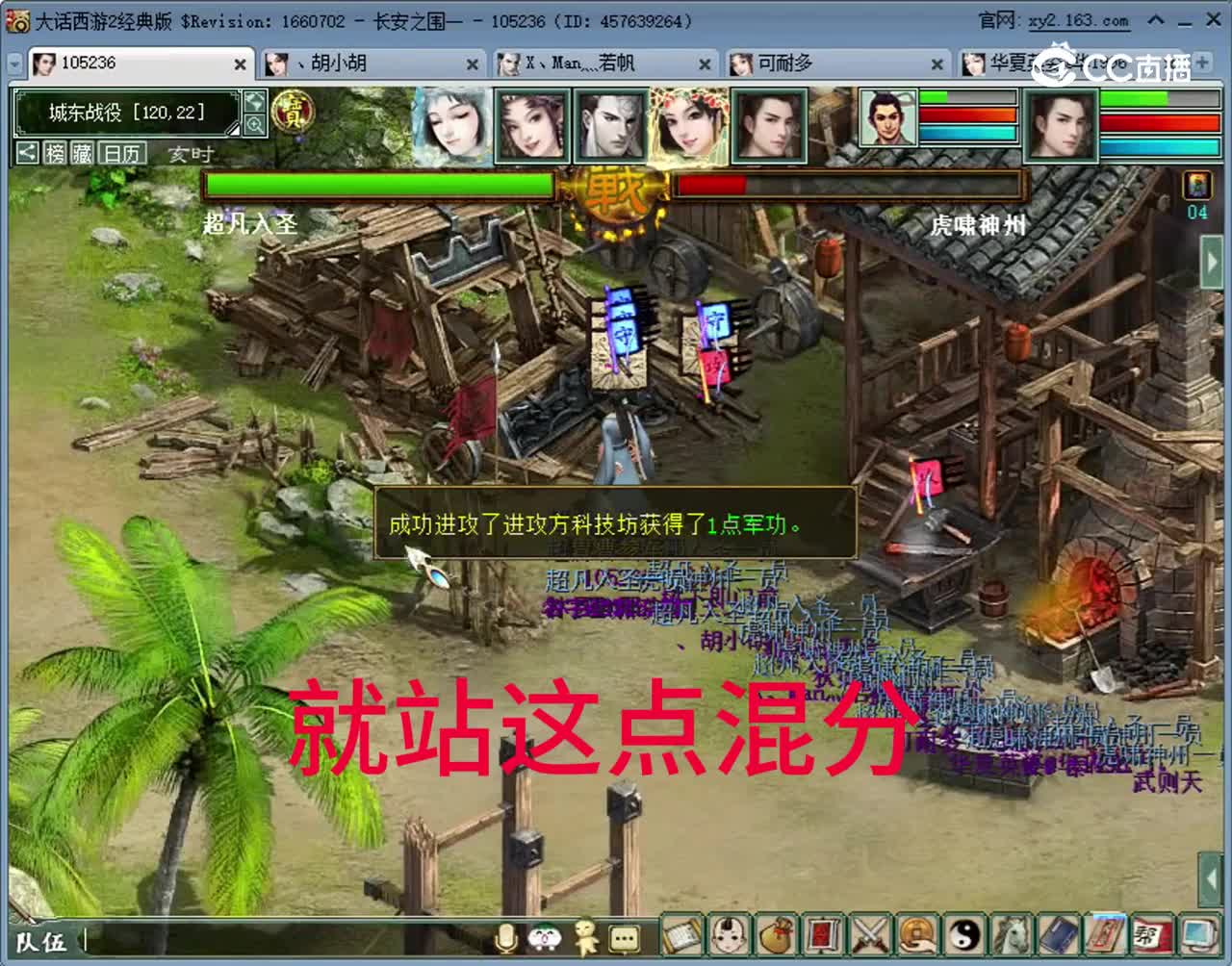Click the player's blue MP bar
Viewport: 1232px width, 966px height.
(x=1160, y=147)
